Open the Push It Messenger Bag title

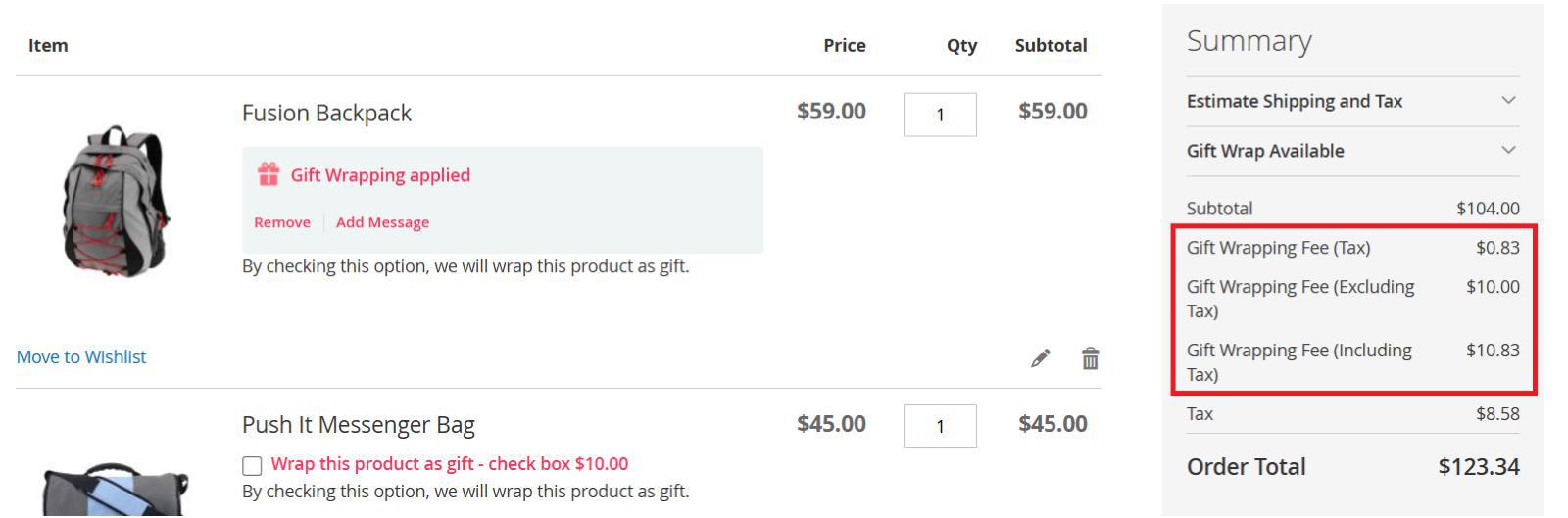[x=358, y=425]
